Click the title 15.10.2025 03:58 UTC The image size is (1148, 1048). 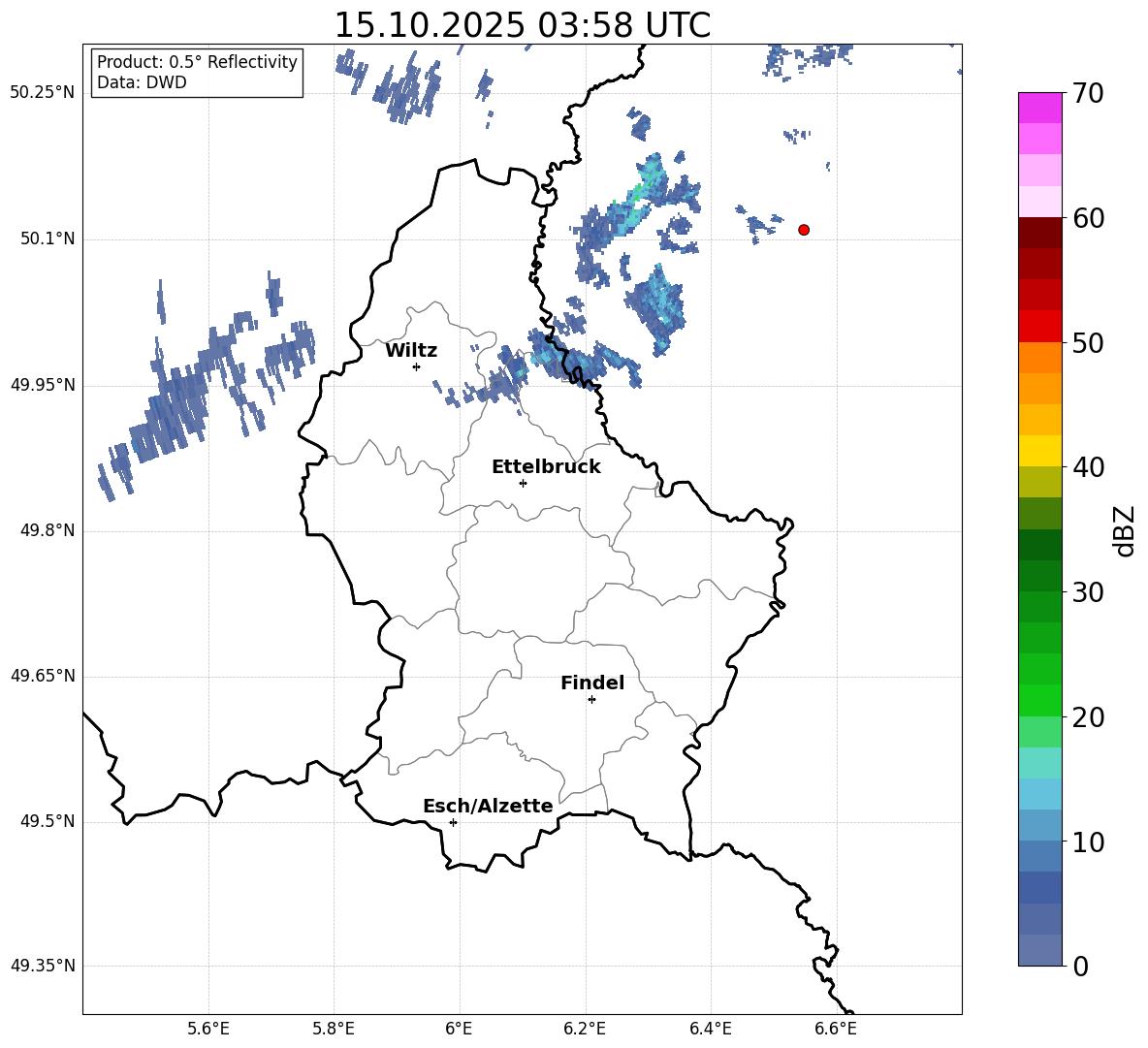522,25
